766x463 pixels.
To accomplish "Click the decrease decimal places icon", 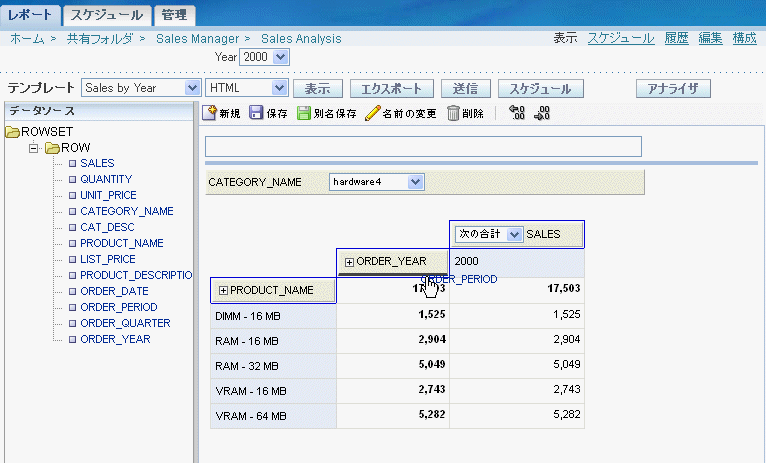I will tap(542, 113).
